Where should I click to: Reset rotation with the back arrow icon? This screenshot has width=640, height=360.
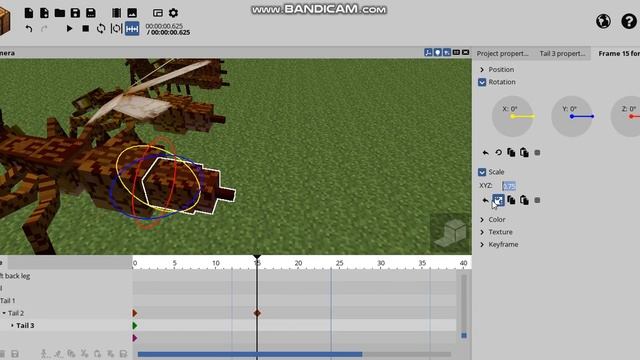point(485,153)
